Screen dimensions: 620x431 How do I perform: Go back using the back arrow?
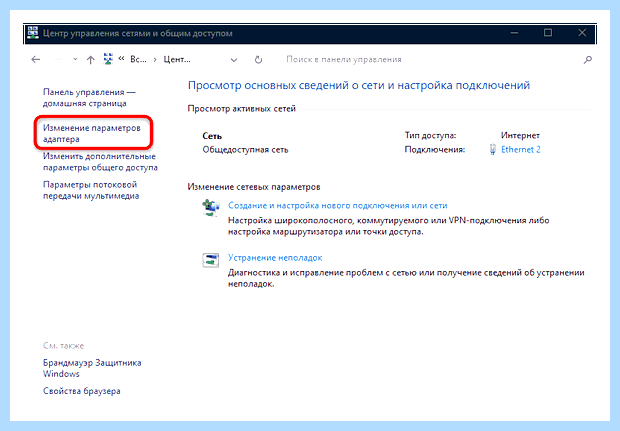tap(36, 60)
